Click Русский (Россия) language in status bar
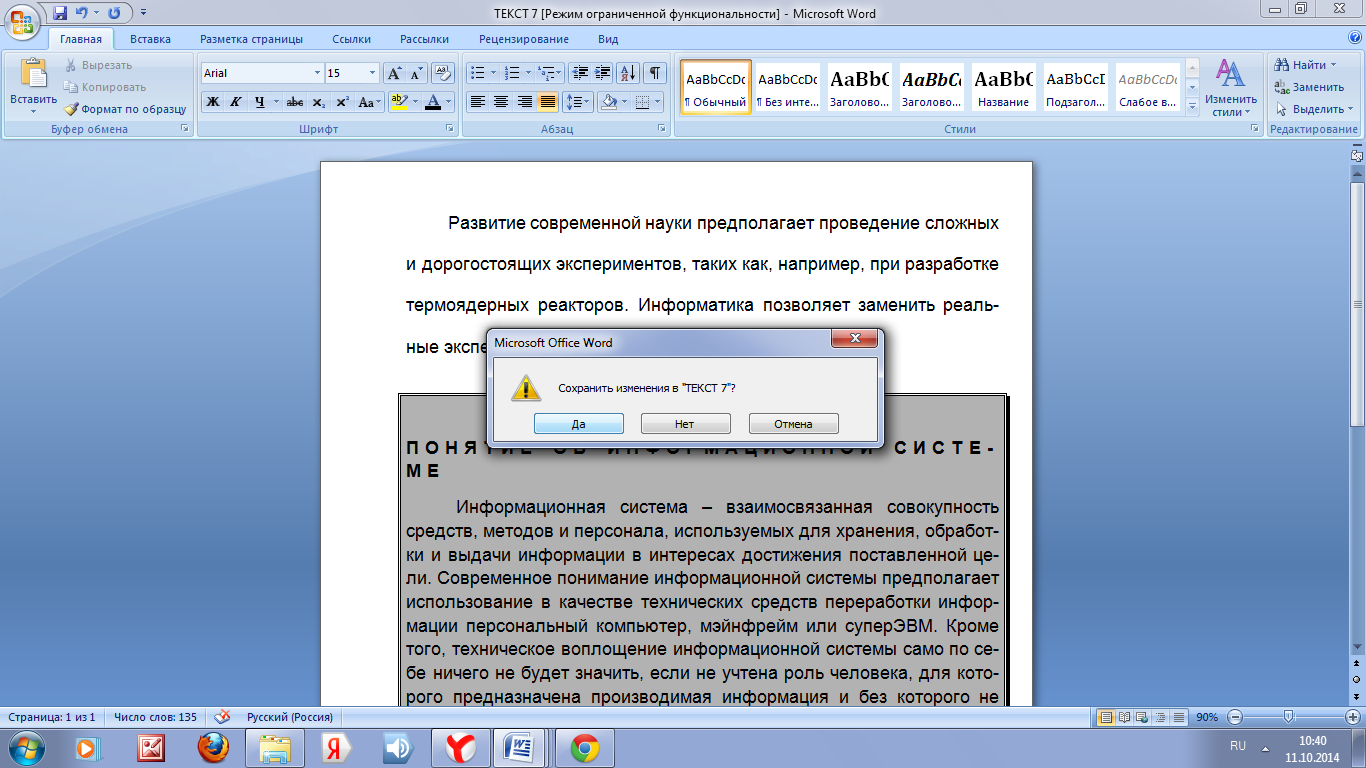The height and width of the screenshot is (768, 1366). 290,717
